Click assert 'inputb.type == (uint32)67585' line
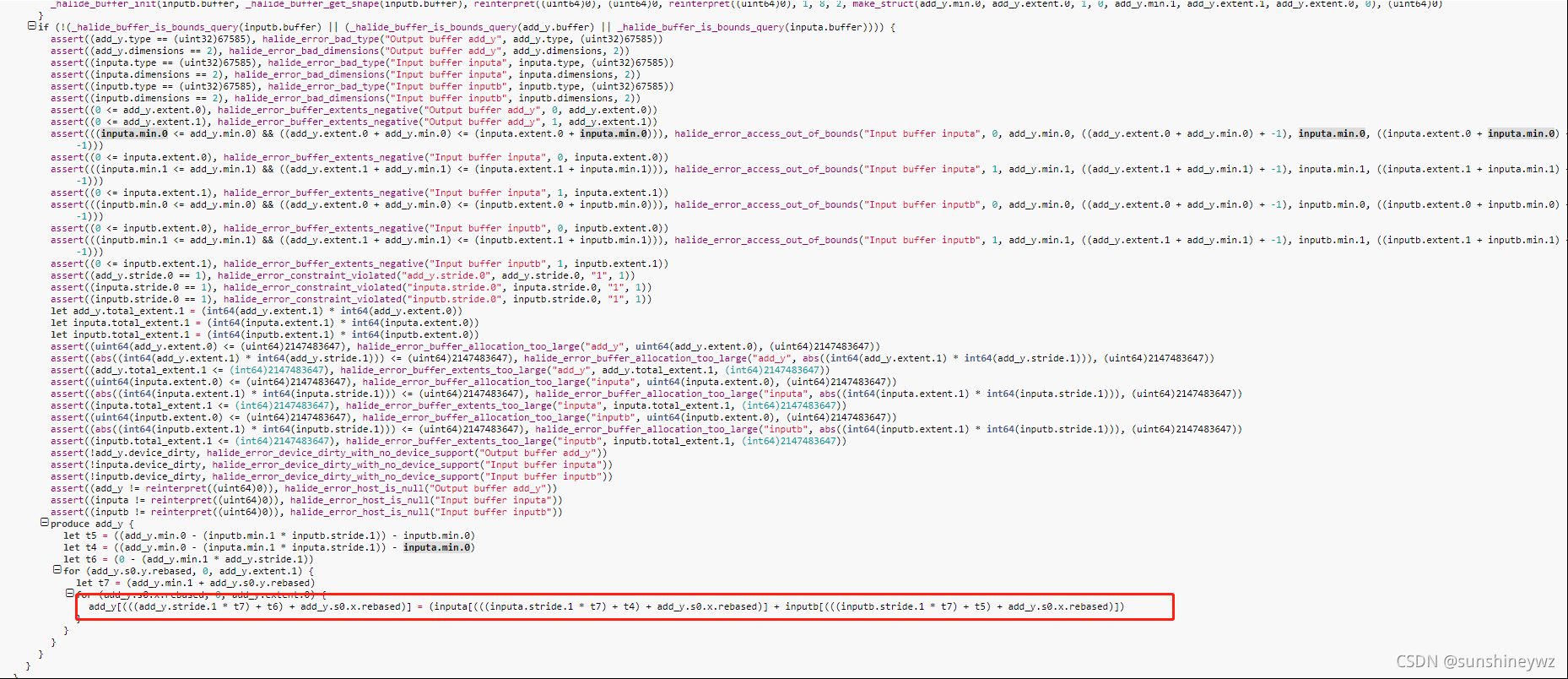The width and height of the screenshot is (1568, 679). click(x=362, y=86)
